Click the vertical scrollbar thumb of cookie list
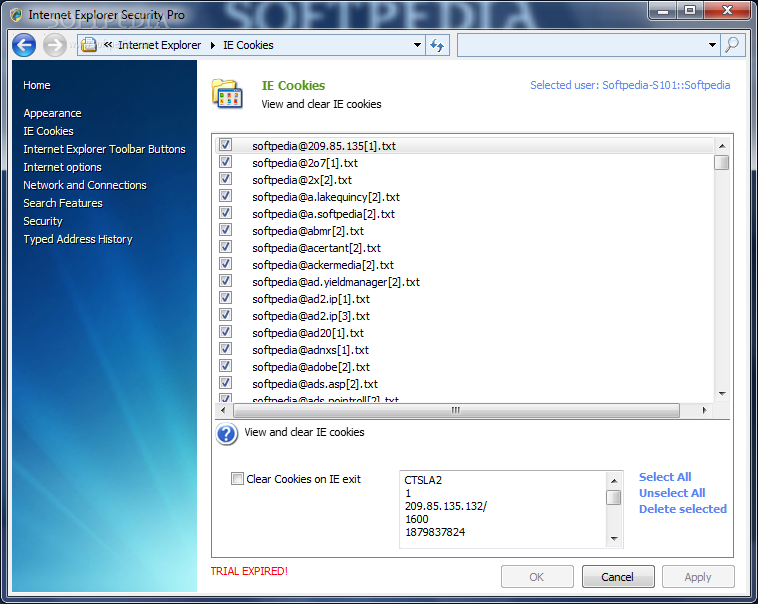Screen dimensions: 758x604 722,162
